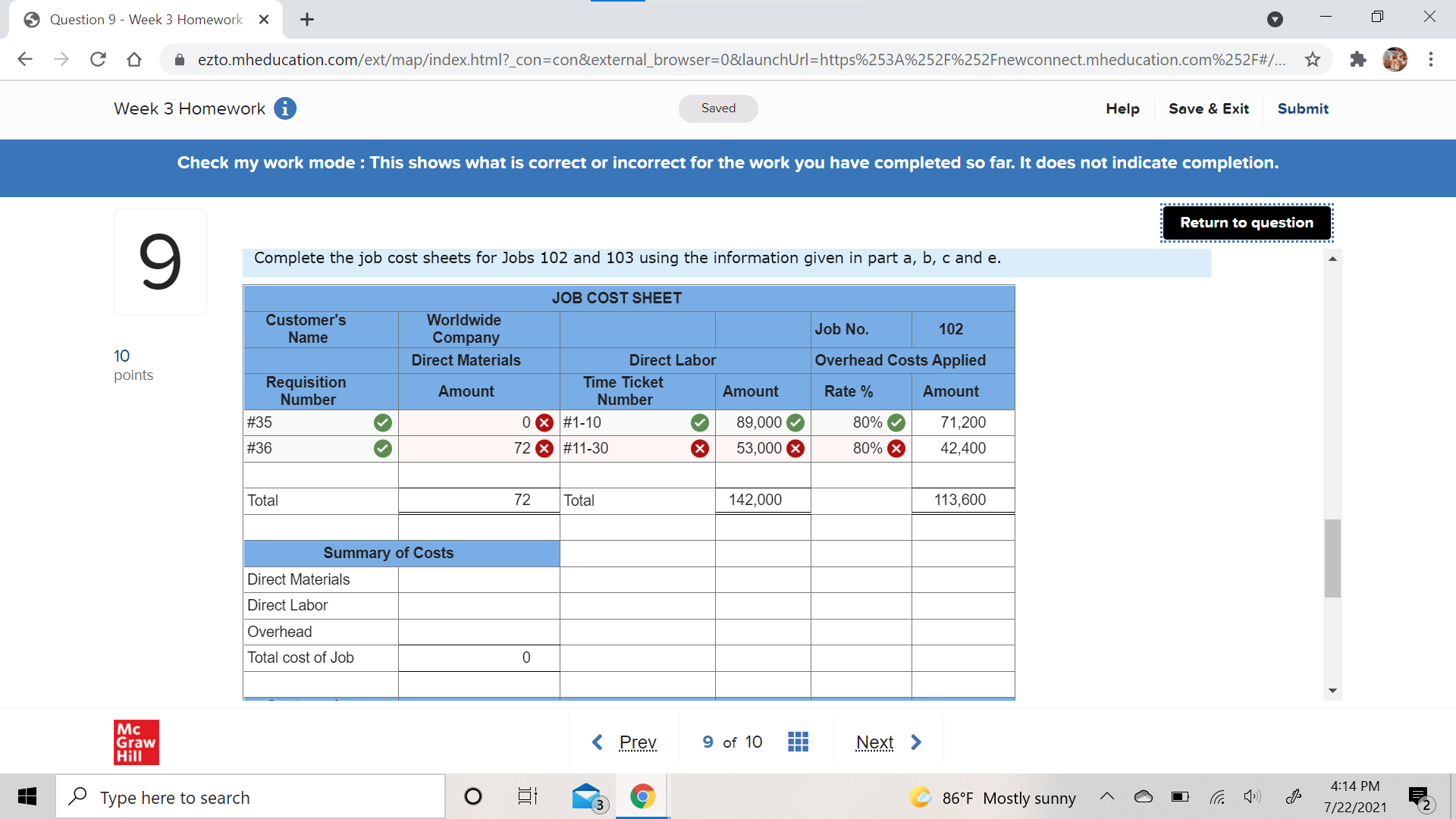Open the Mail app on the taskbar

tap(587, 796)
